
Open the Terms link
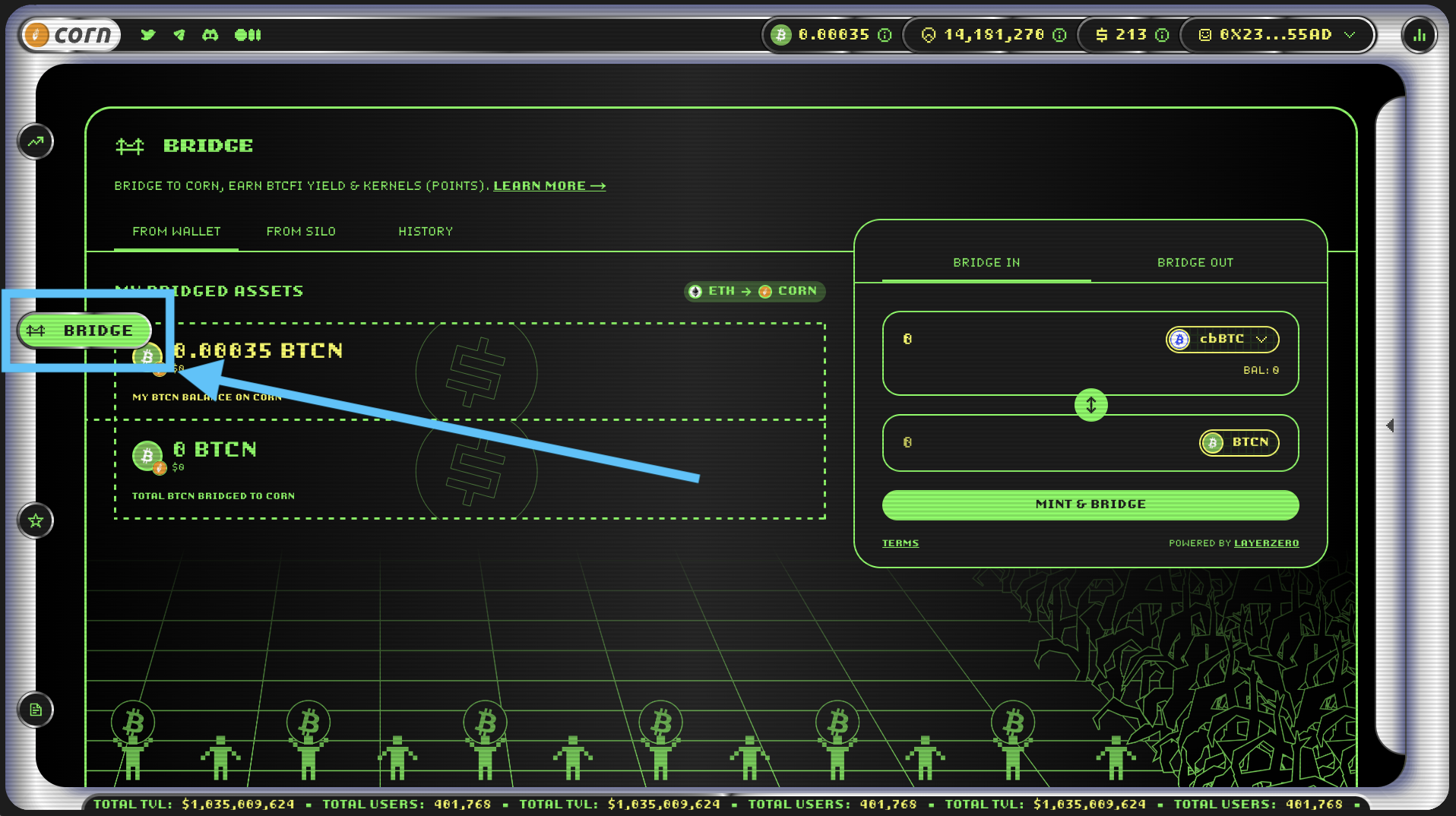pos(901,543)
